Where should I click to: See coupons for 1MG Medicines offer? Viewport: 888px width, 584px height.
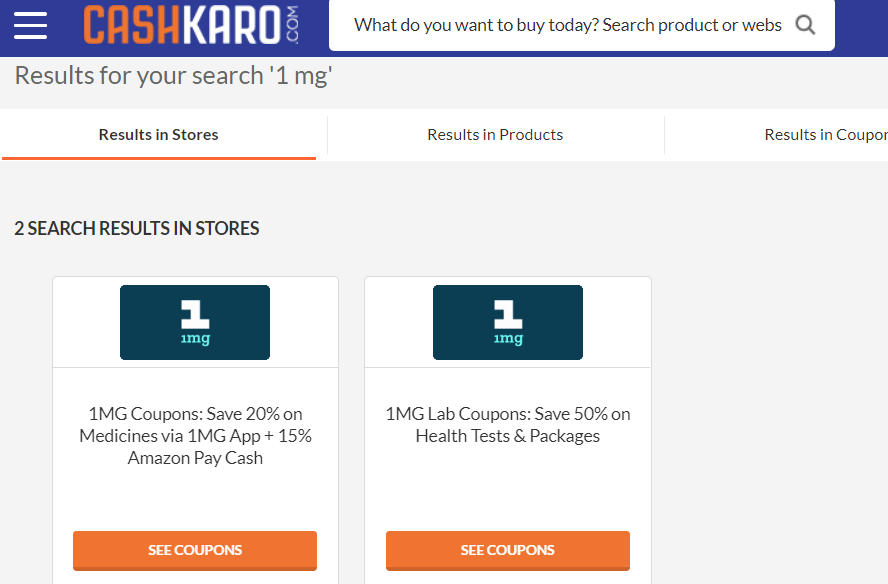tap(195, 551)
